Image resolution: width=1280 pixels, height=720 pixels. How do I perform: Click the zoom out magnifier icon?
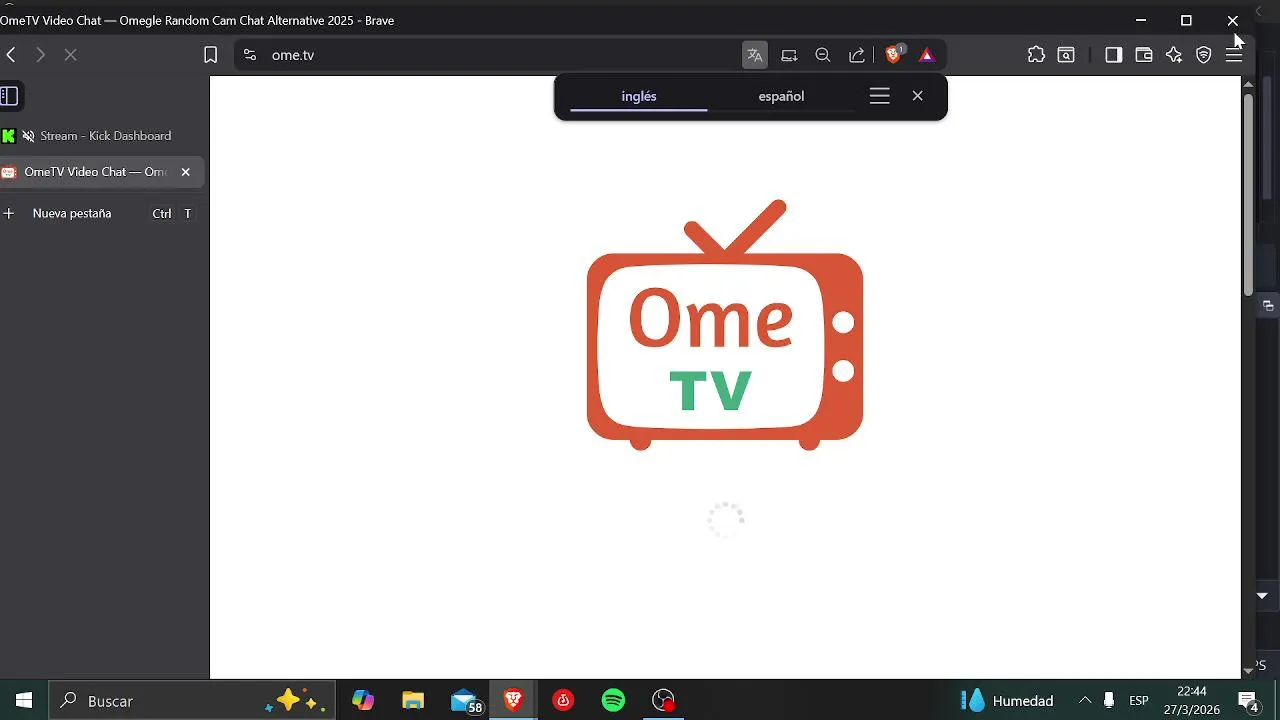click(x=823, y=55)
